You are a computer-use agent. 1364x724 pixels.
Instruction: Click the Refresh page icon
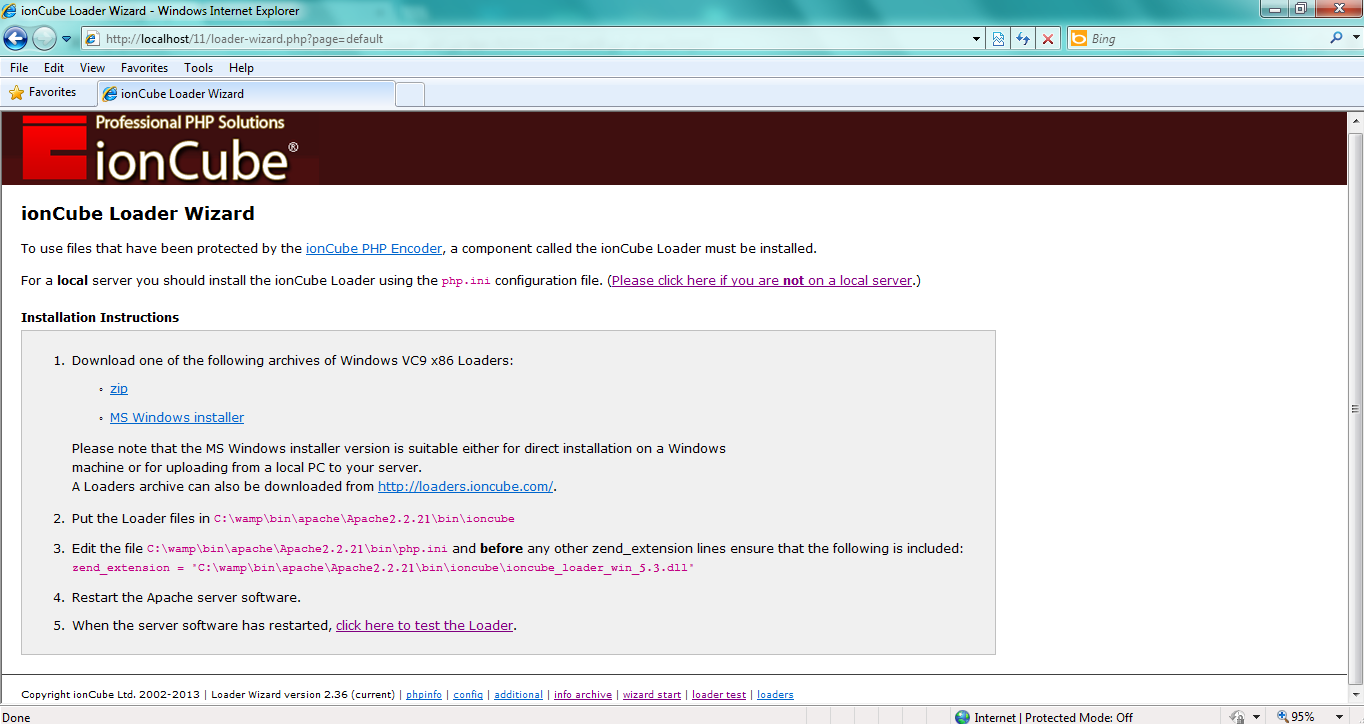1023,39
